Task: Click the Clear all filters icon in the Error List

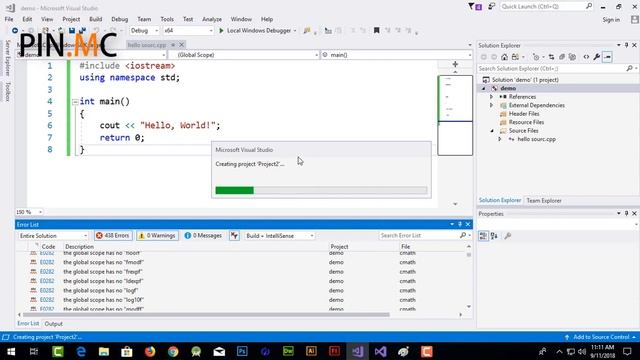Action: point(234,236)
